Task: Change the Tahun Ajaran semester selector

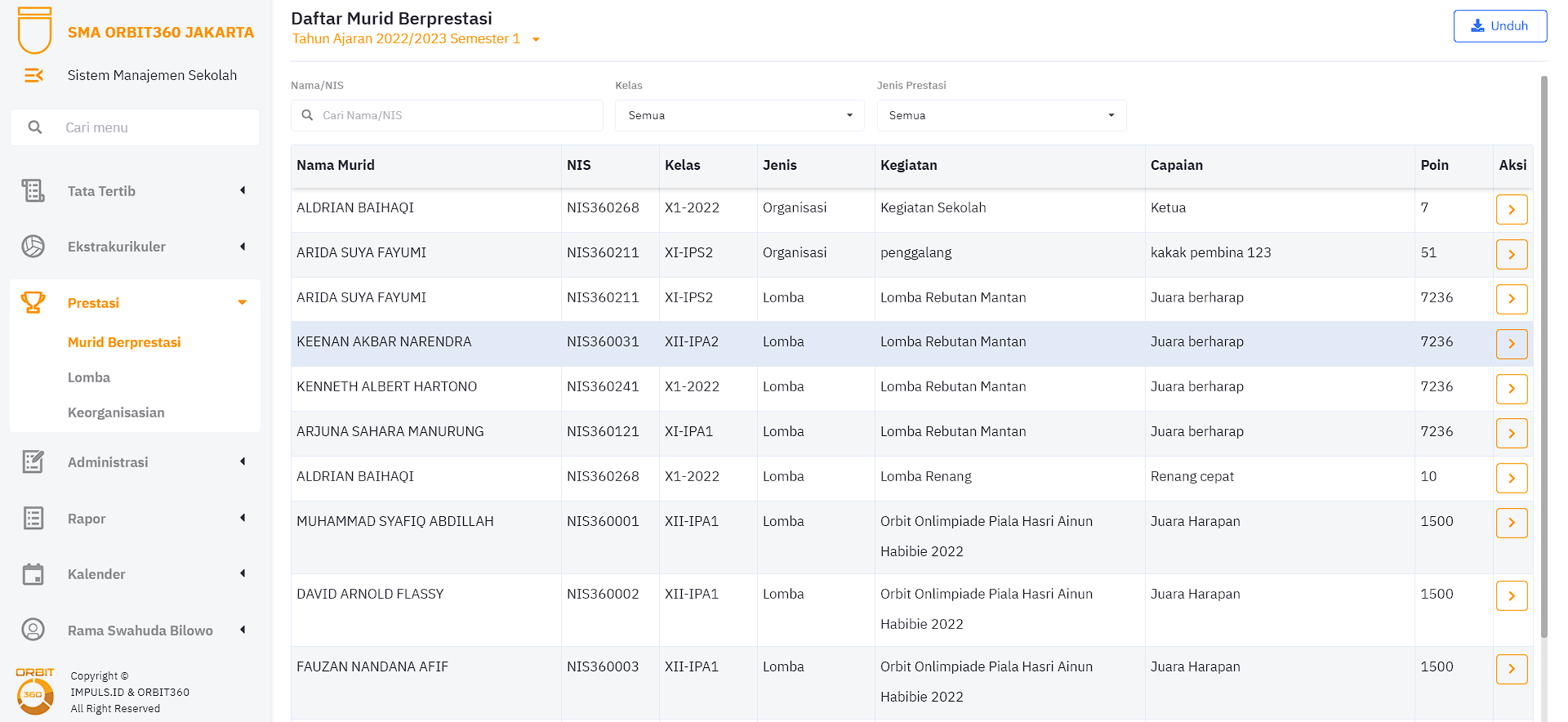Action: coord(416,39)
